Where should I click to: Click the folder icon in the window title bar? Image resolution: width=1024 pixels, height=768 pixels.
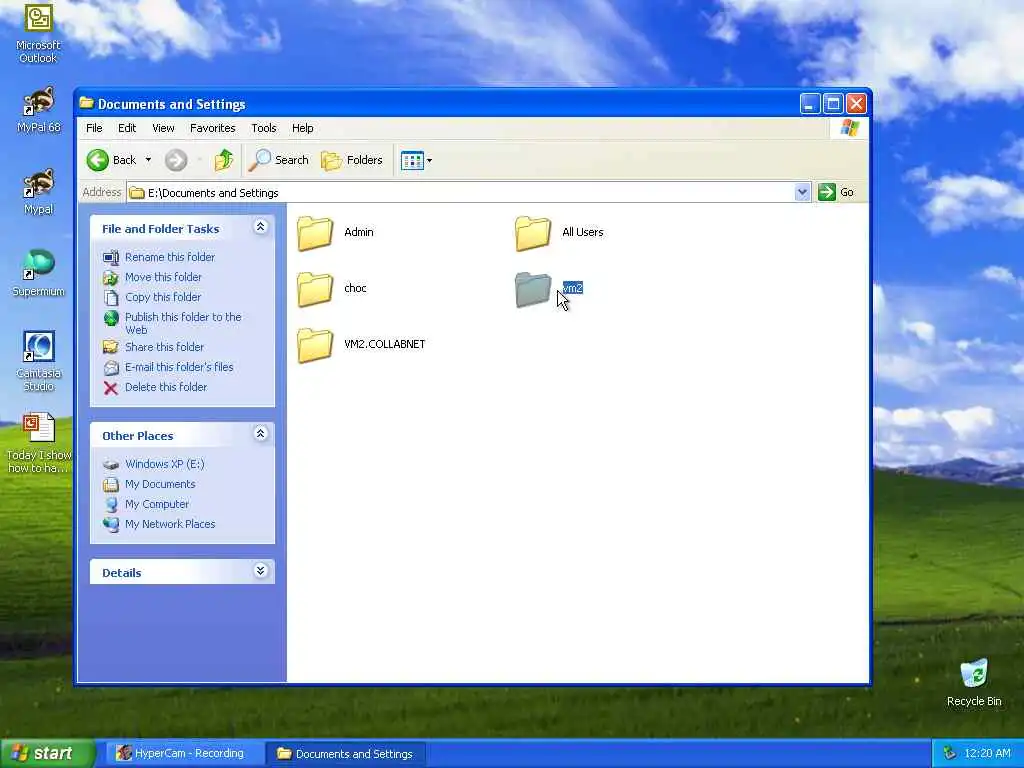[86, 103]
